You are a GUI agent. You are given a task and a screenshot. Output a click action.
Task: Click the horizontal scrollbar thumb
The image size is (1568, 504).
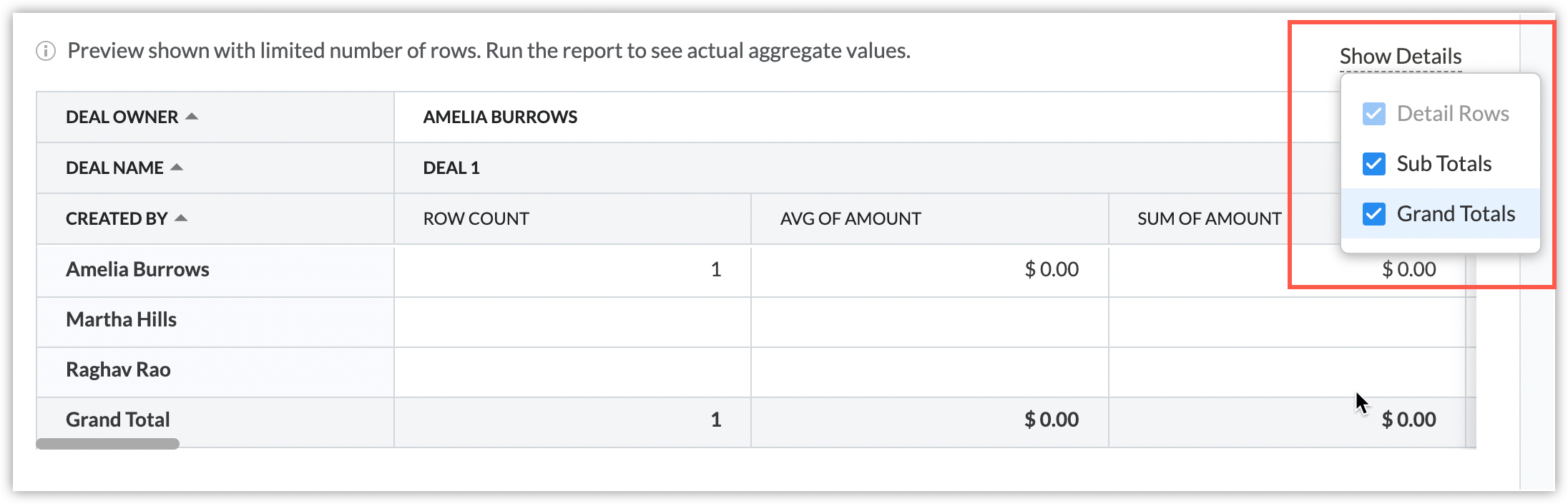[107, 444]
